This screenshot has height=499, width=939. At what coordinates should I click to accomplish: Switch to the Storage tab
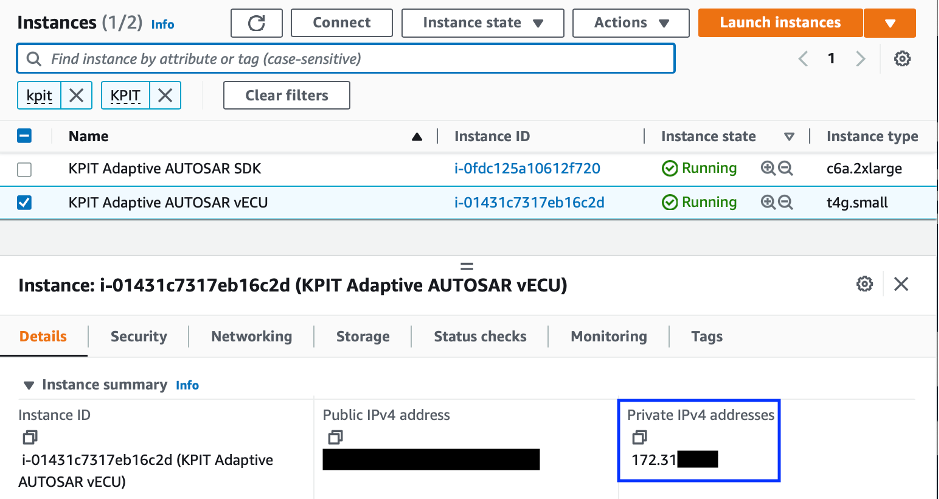point(363,337)
